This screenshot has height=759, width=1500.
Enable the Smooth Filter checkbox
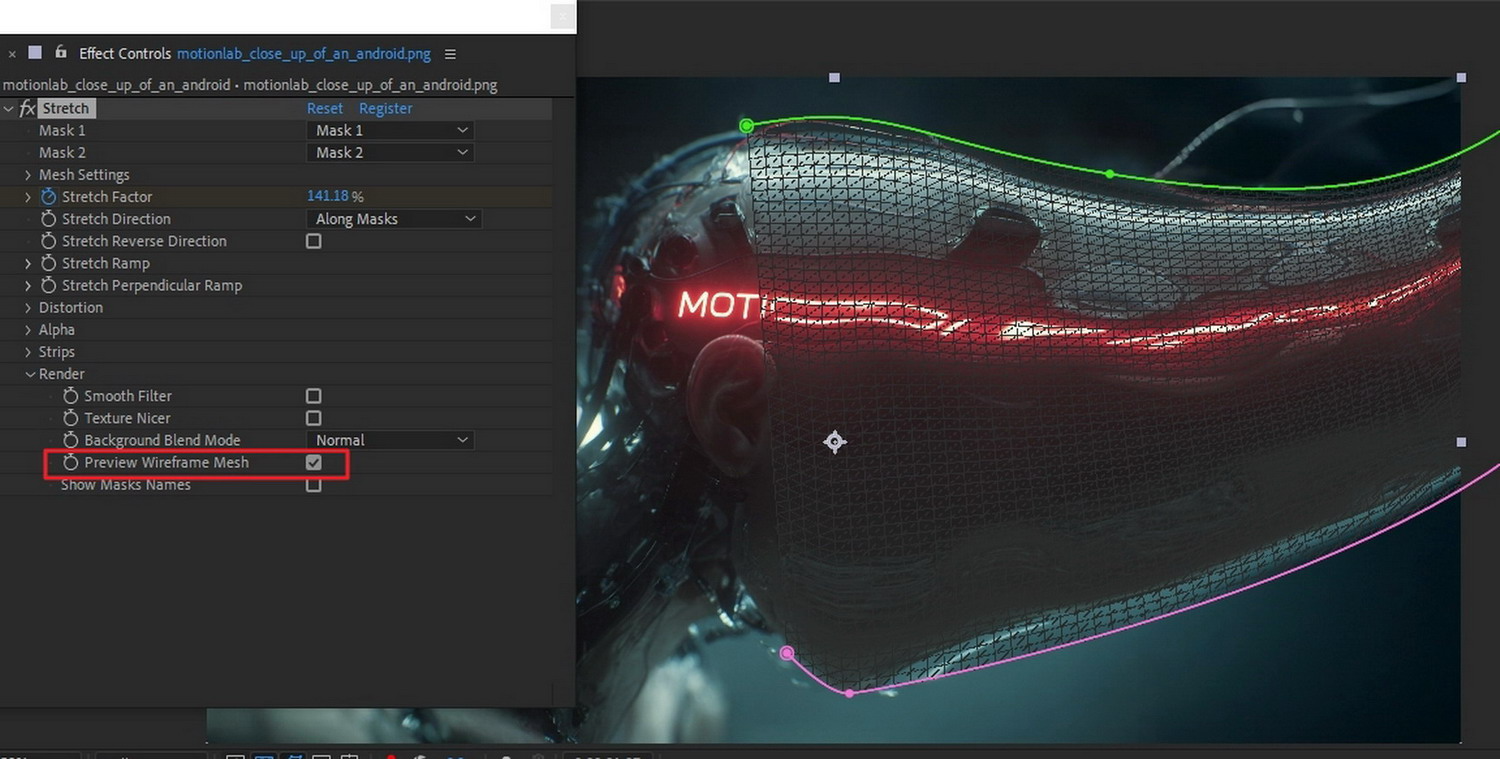(314, 396)
